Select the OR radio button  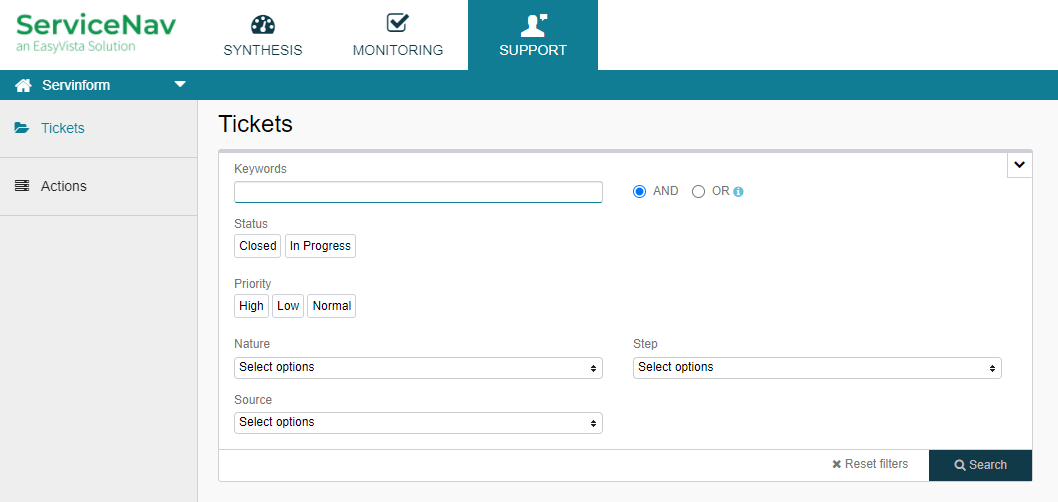tap(698, 192)
